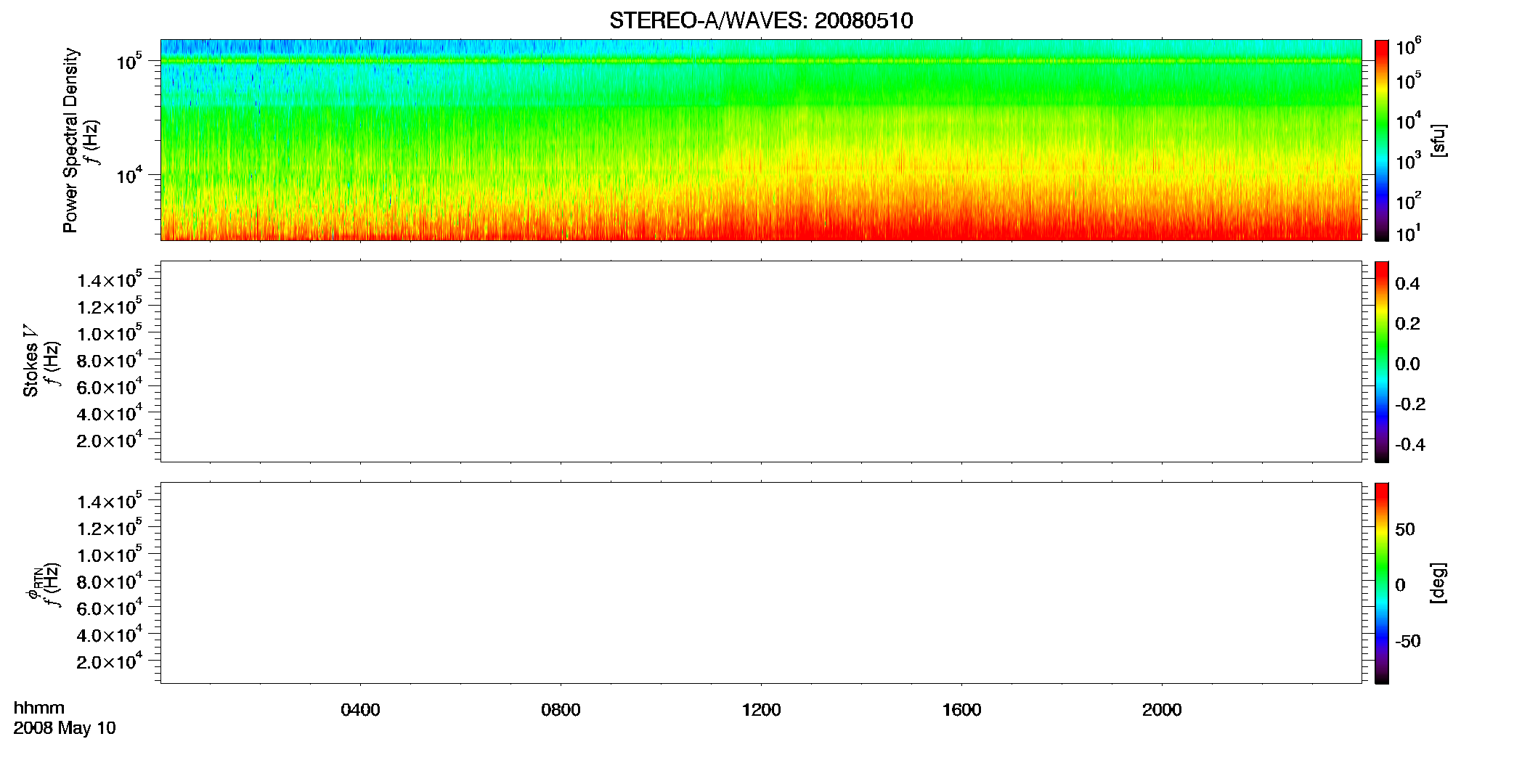Click the 0800 time axis label
Viewport: 1522px width, 784px height.
pos(561,710)
